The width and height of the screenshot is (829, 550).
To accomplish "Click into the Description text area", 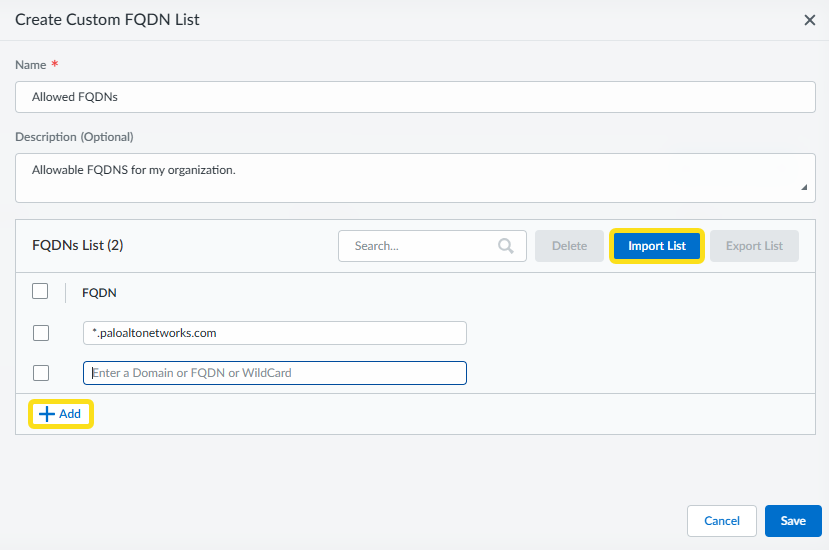I will point(415,177).
